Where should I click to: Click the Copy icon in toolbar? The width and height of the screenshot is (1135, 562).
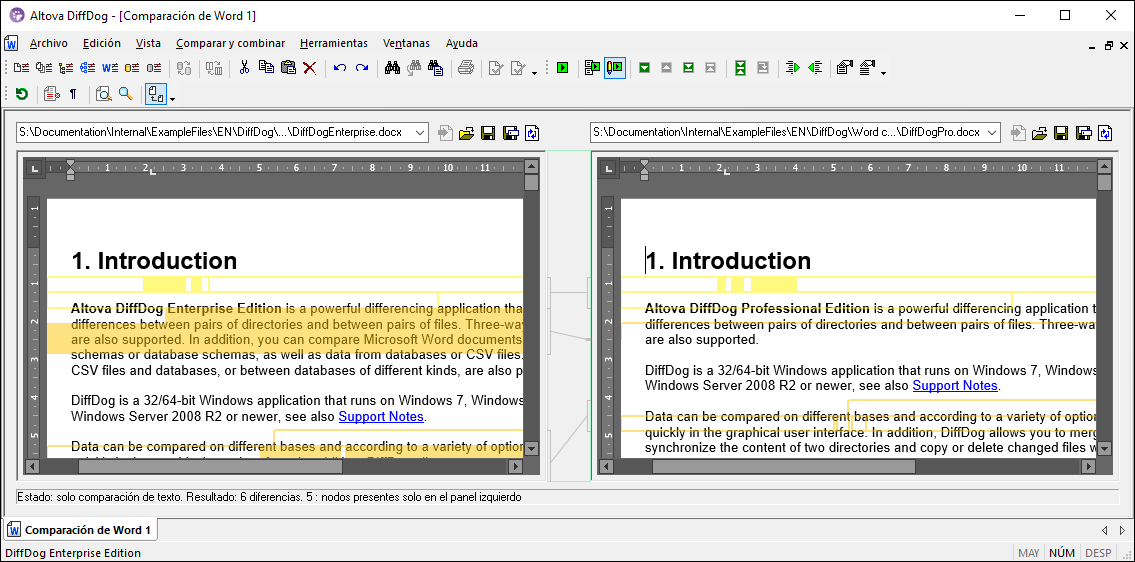click(x=266, y=68)
